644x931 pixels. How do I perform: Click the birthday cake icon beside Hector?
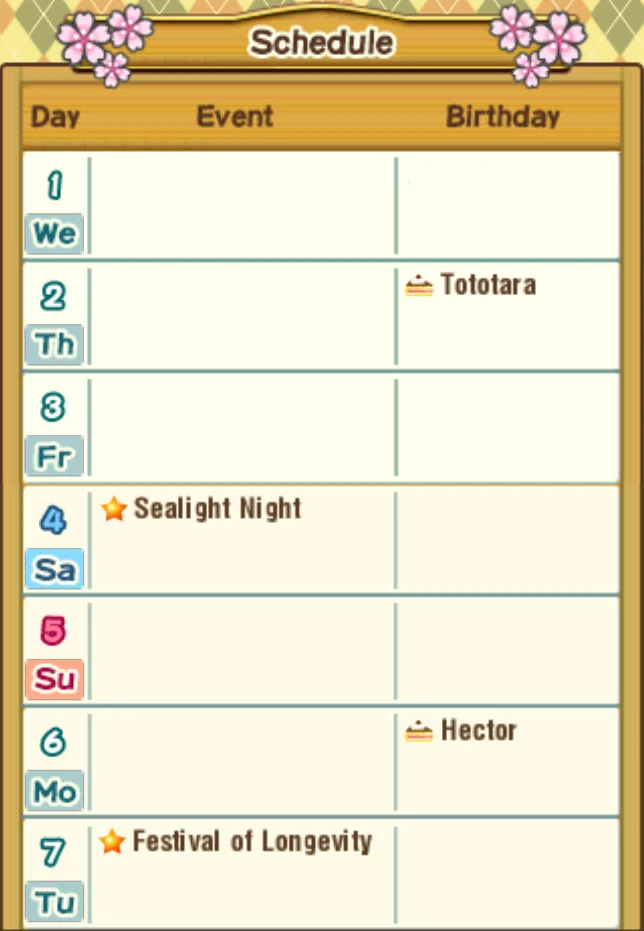click(421, 730)
